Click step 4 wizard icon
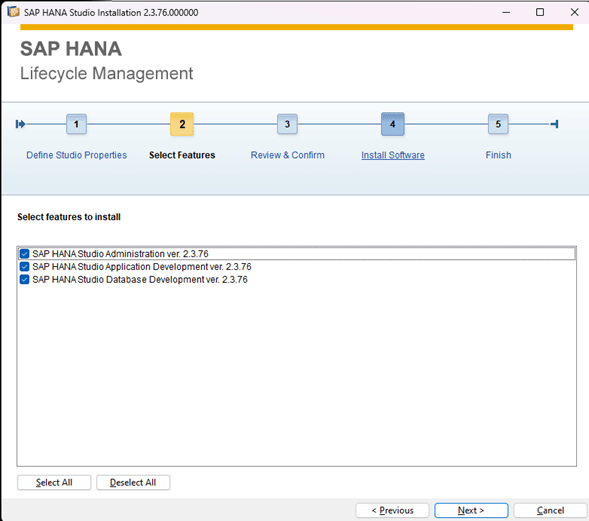 coord(393,124)
